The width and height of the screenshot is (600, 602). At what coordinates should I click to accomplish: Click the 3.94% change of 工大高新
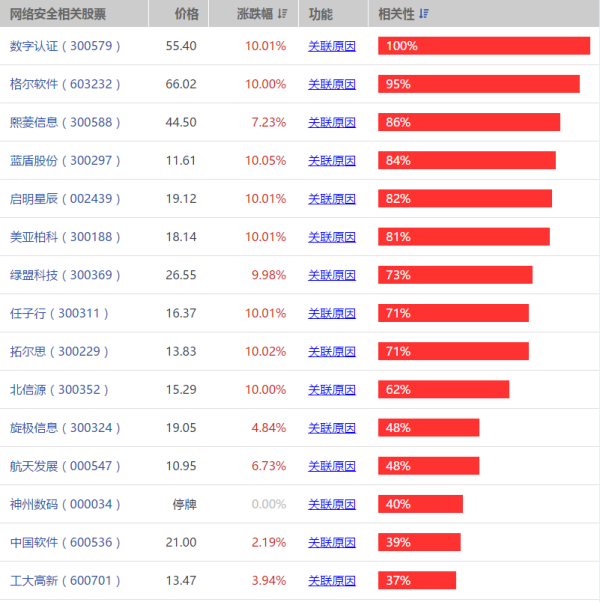tap(269, 580)
